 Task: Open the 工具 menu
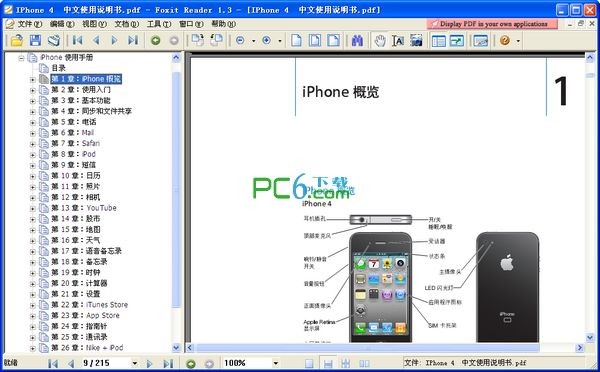[159, 24]
